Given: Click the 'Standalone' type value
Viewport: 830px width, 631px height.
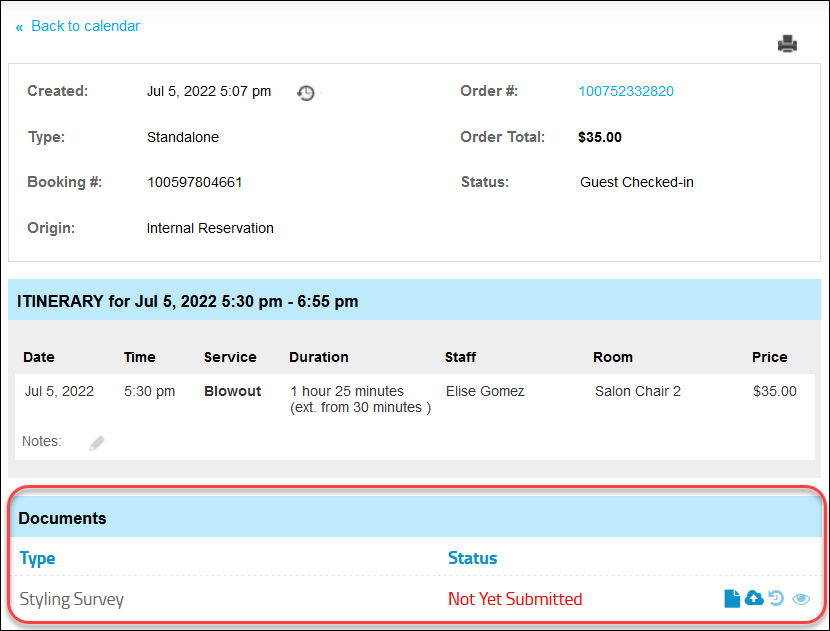Looking at the screenshot, I should coord(183,137).
